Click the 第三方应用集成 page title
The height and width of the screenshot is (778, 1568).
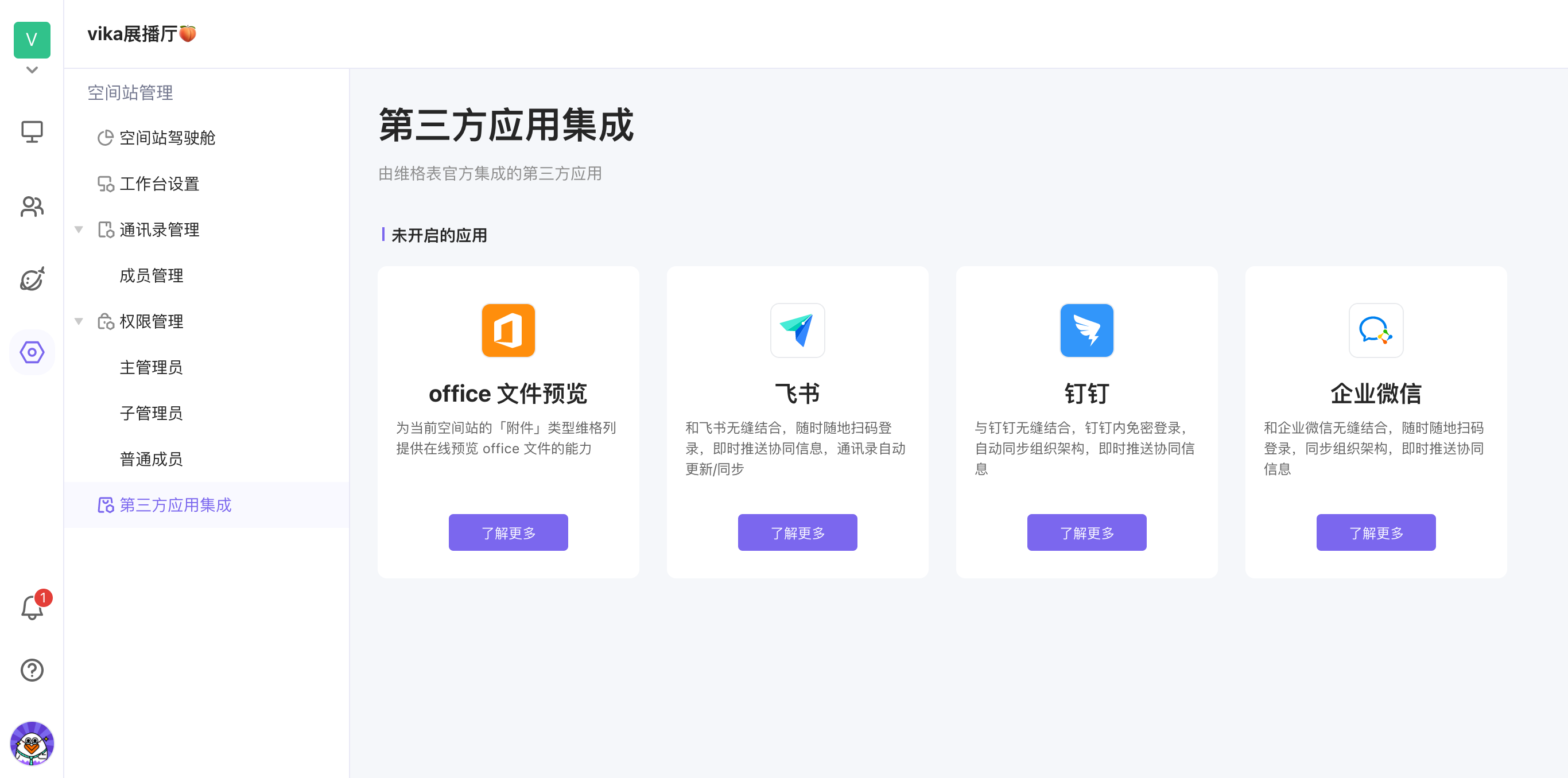coord(506,125)
